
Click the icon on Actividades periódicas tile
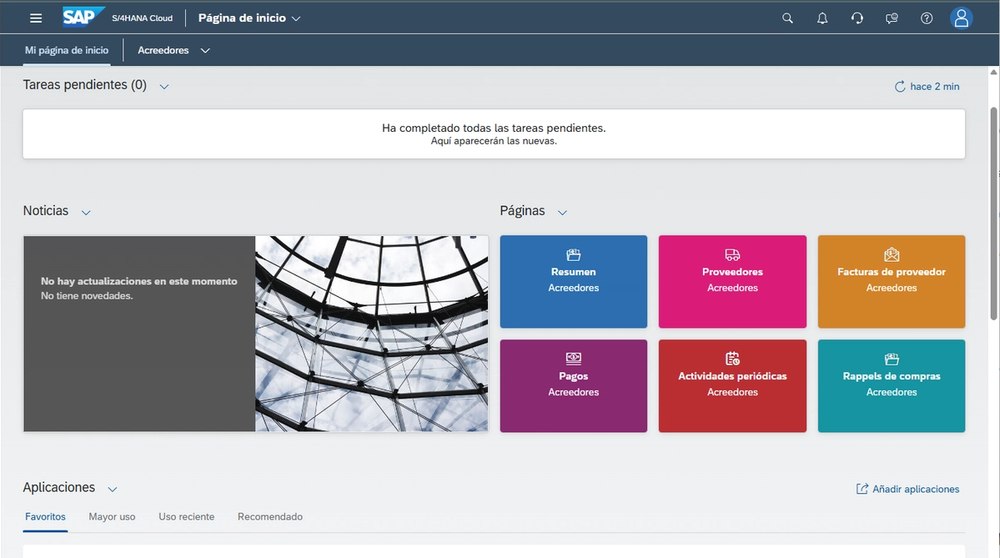(x=732, y=358)
